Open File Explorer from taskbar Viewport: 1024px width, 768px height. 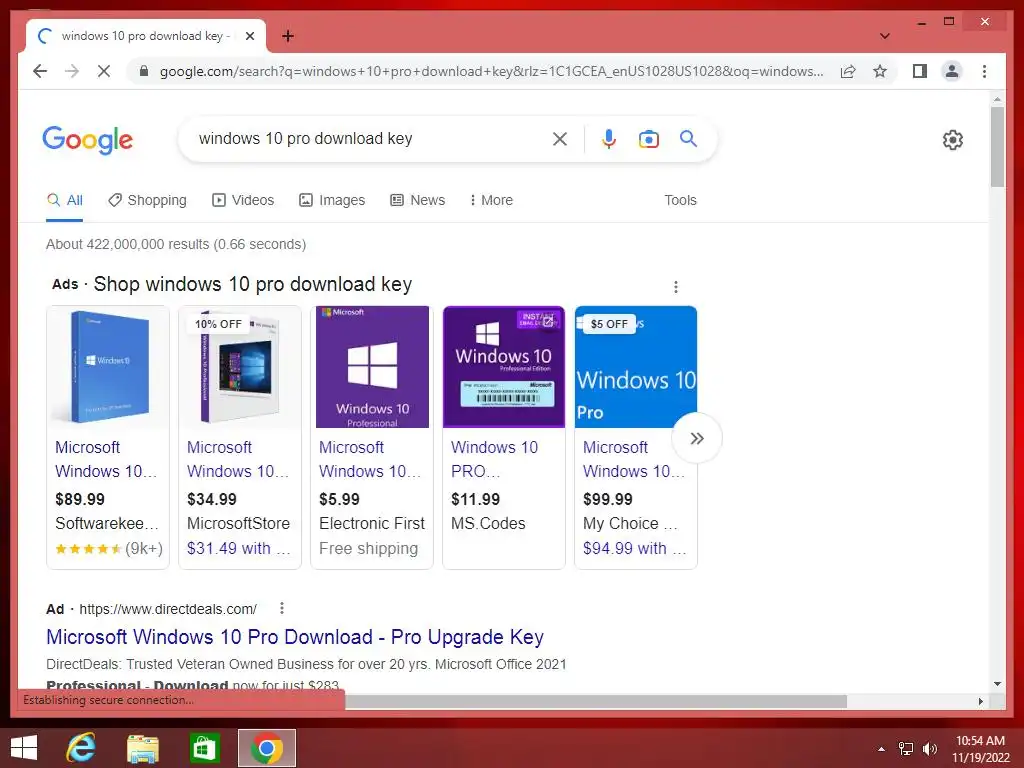(142, 748)
